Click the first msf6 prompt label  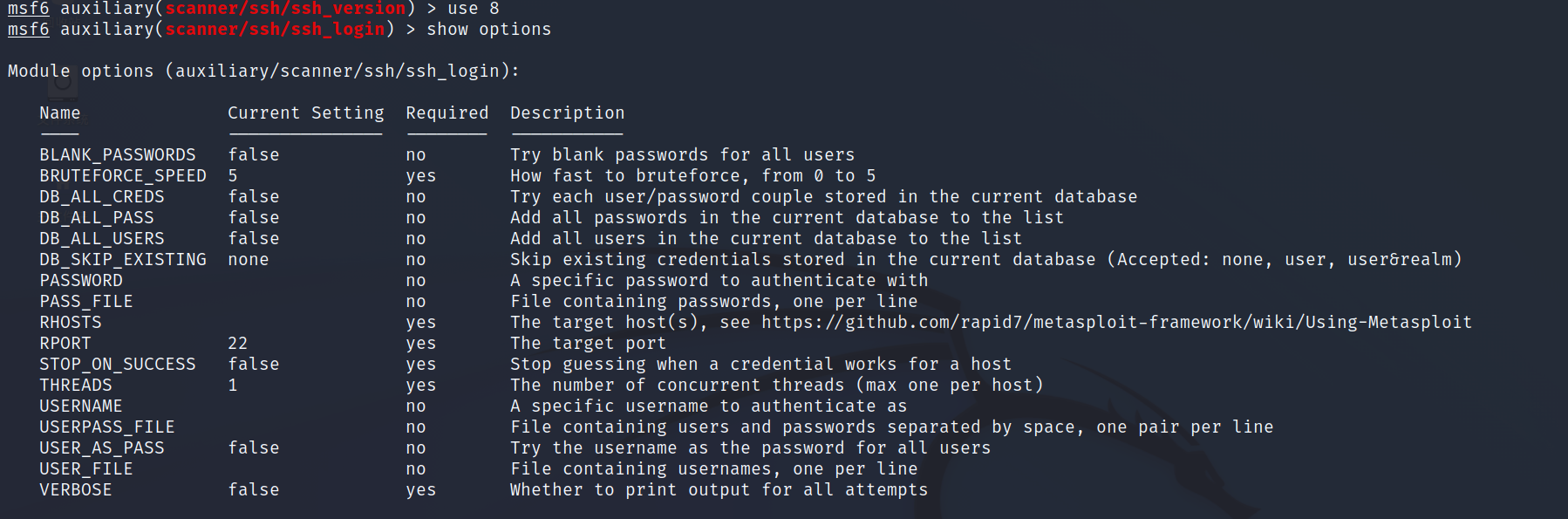(x=29, y=9)
